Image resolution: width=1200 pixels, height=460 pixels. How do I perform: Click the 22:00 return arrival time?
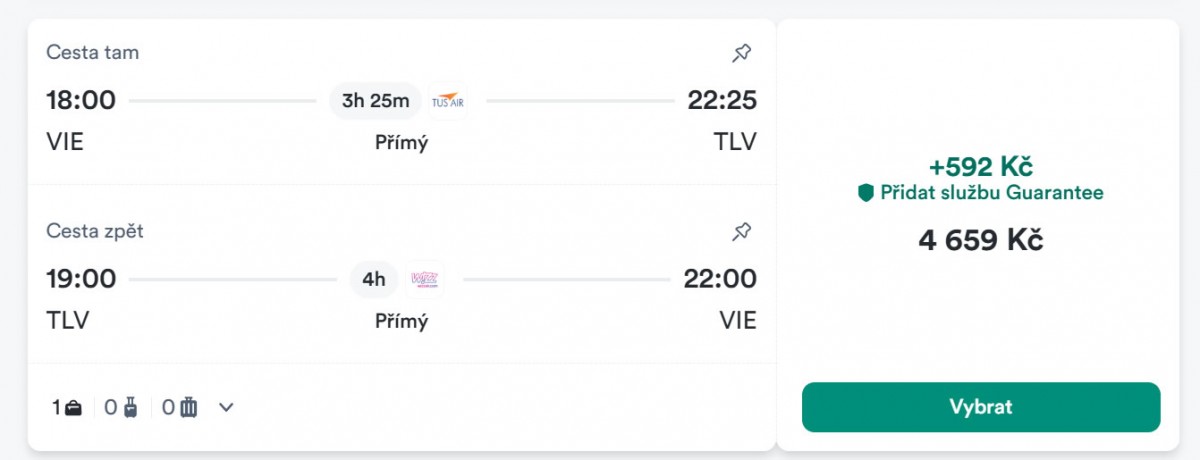coord(720,279)
